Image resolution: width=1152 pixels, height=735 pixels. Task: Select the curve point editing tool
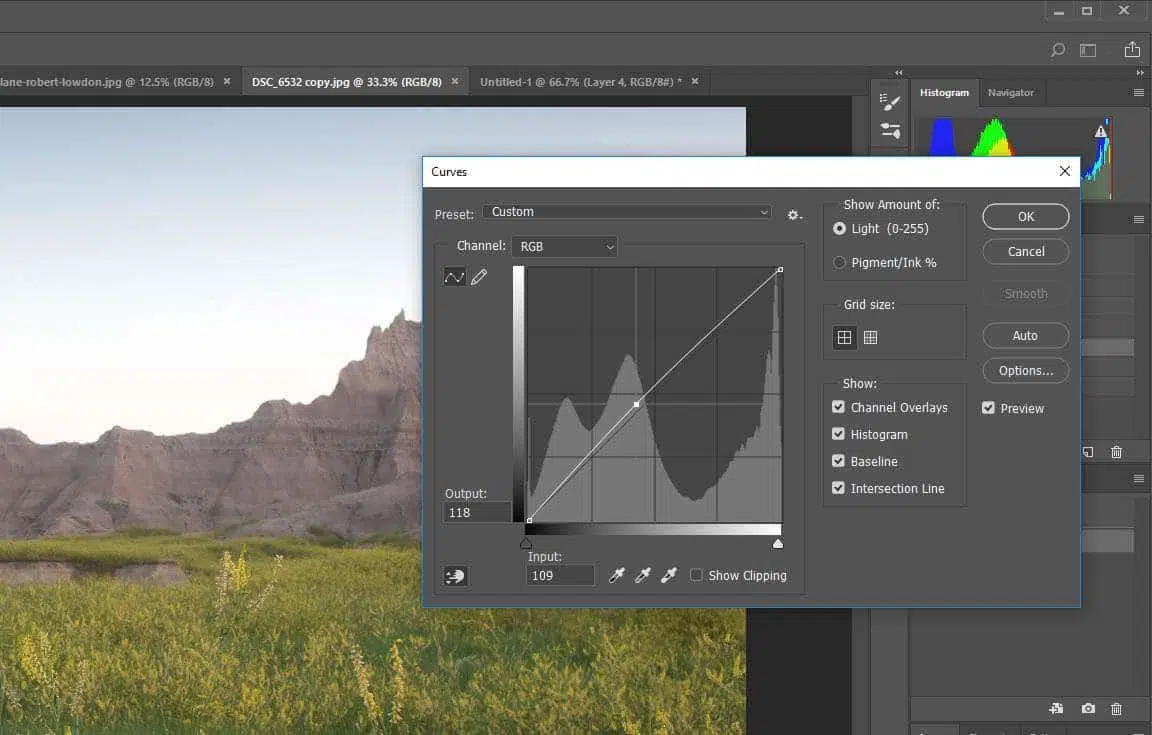(x=454, y=277)
